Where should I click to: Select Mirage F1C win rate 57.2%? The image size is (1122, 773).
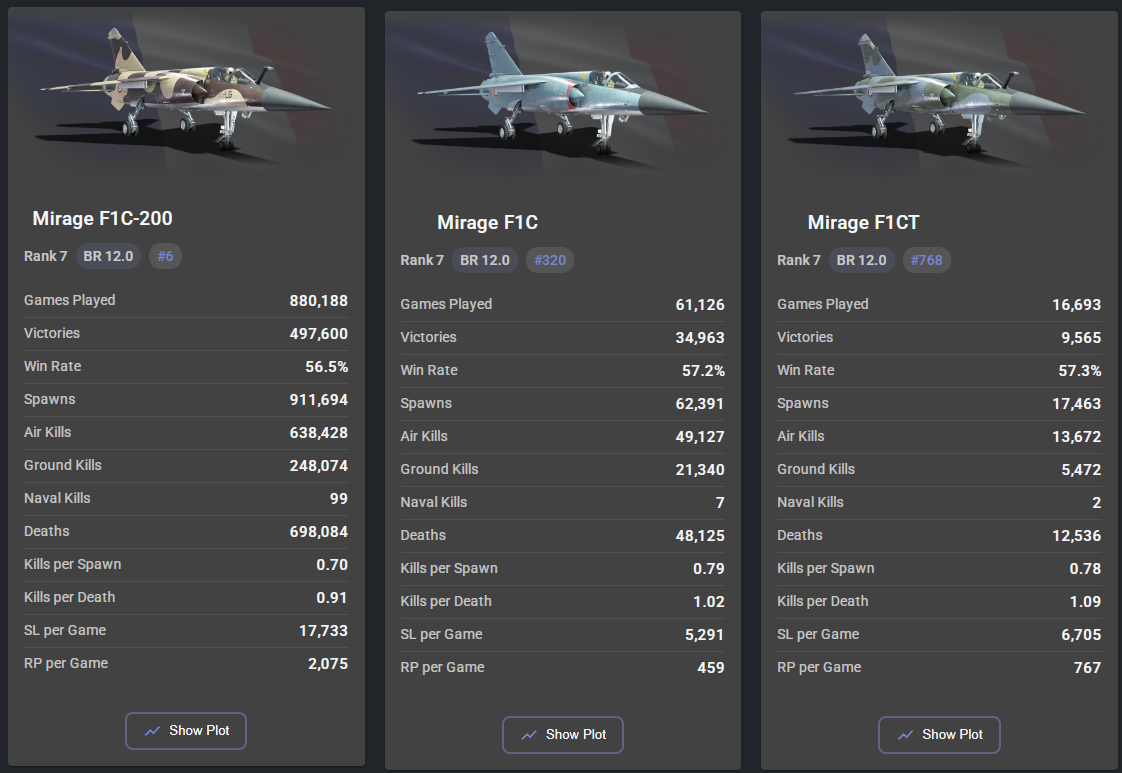pyautogui.click(x=702, y=371)
